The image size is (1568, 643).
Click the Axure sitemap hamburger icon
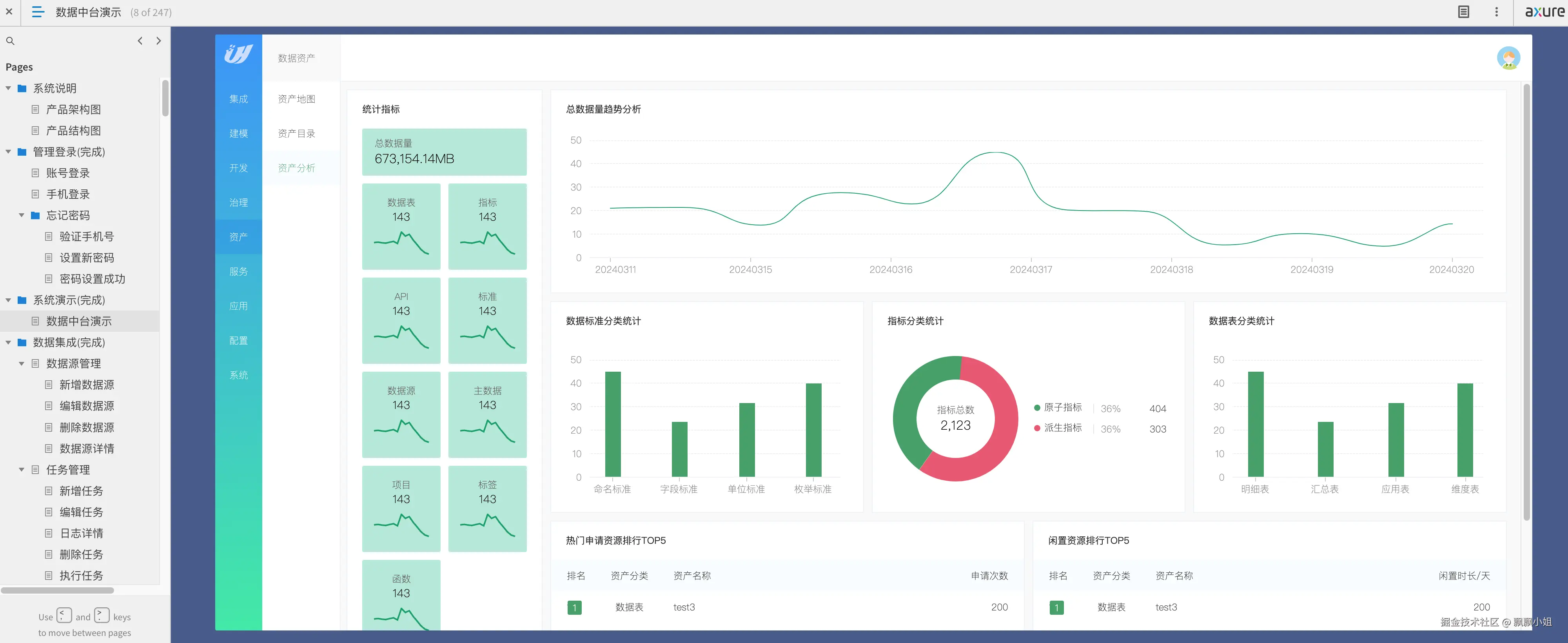(x=38, y=12)
